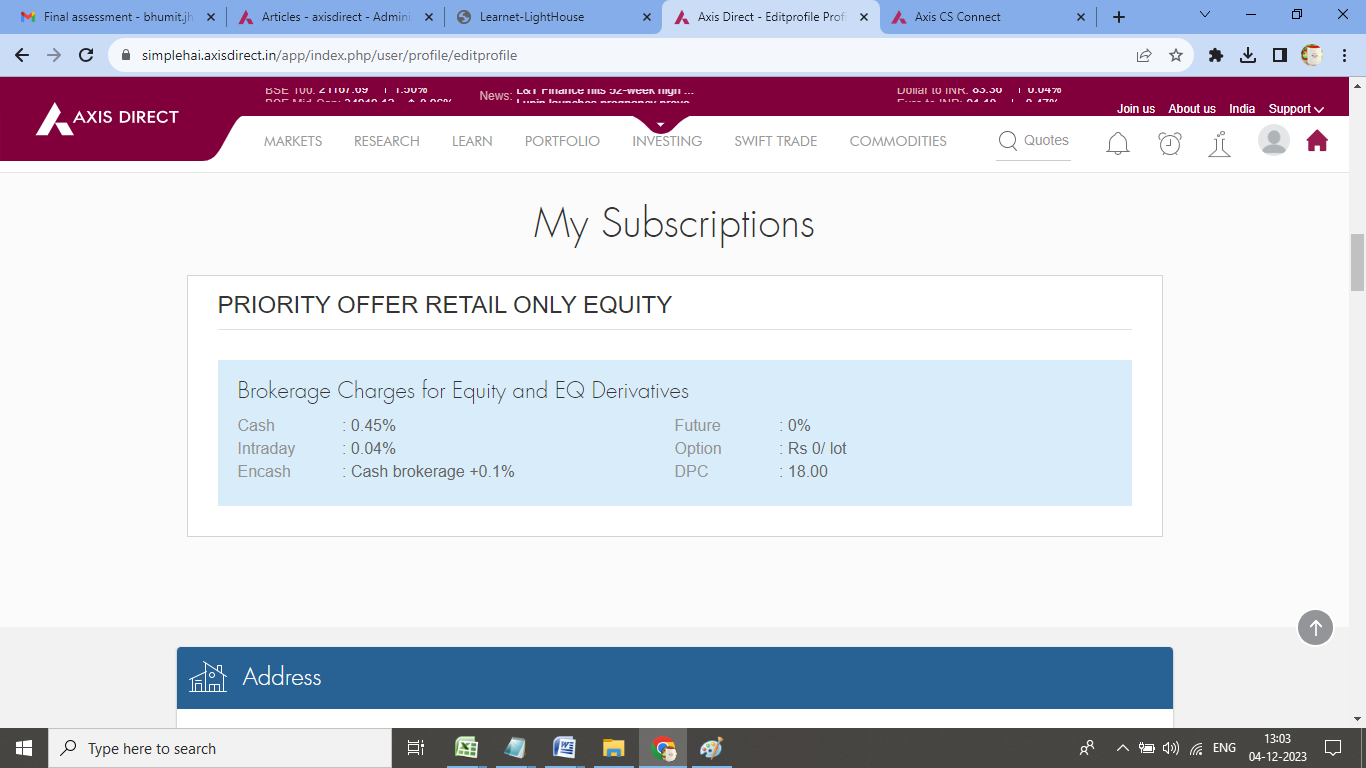Open the LEARN menu

pos(472,141)
